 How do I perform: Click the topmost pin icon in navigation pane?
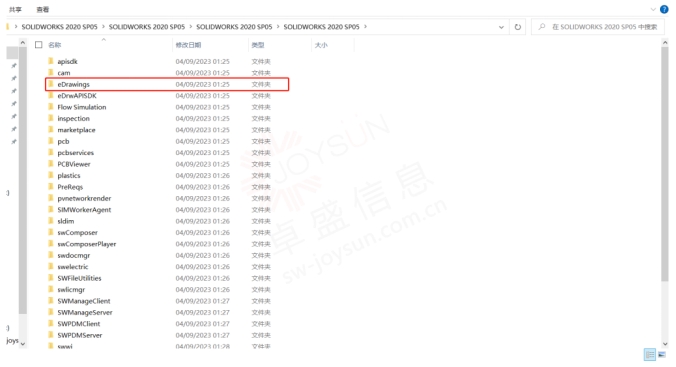tap(14, 66)
